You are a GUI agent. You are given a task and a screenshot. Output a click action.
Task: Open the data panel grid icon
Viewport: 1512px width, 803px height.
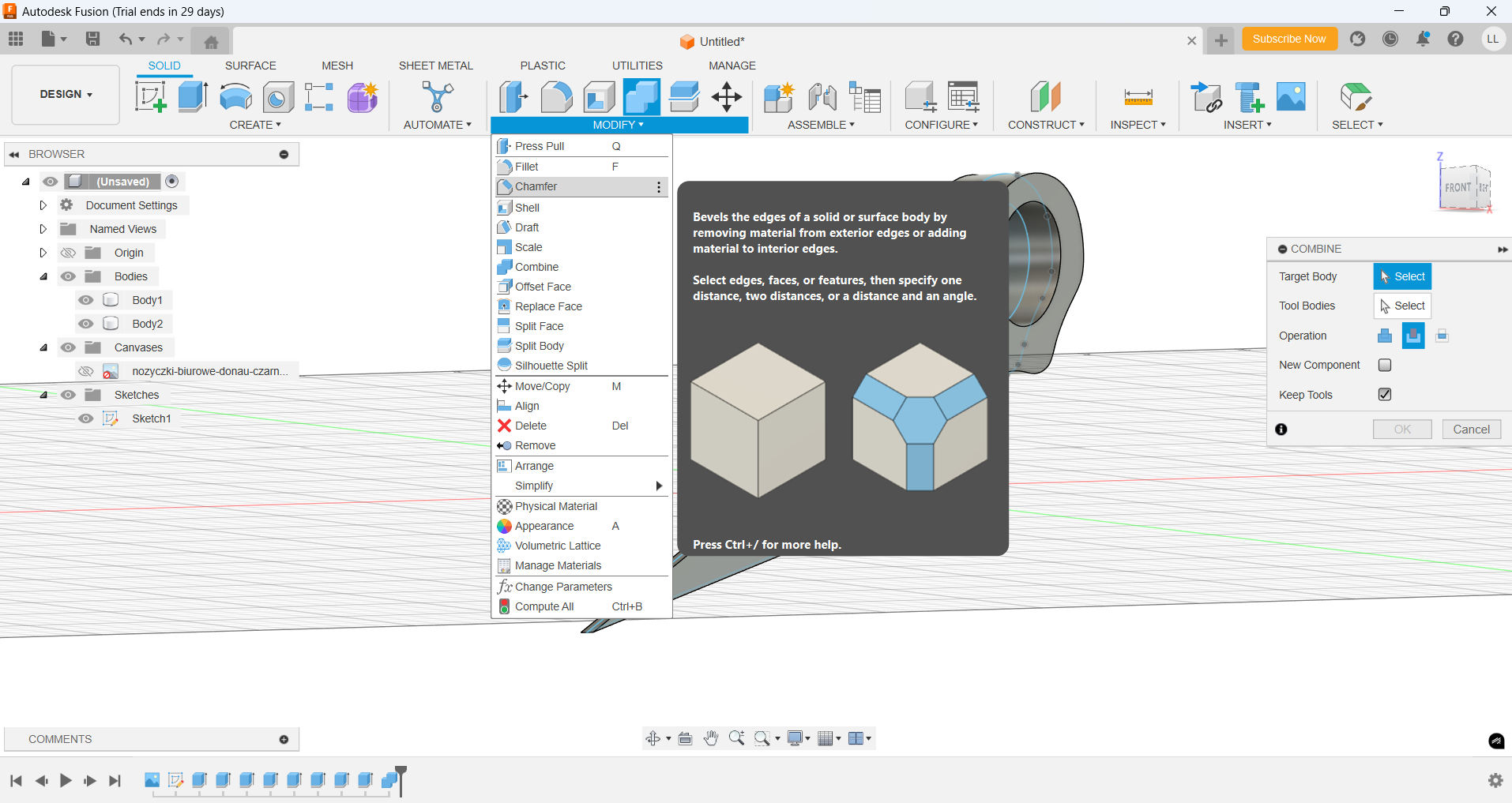(16, 39)
